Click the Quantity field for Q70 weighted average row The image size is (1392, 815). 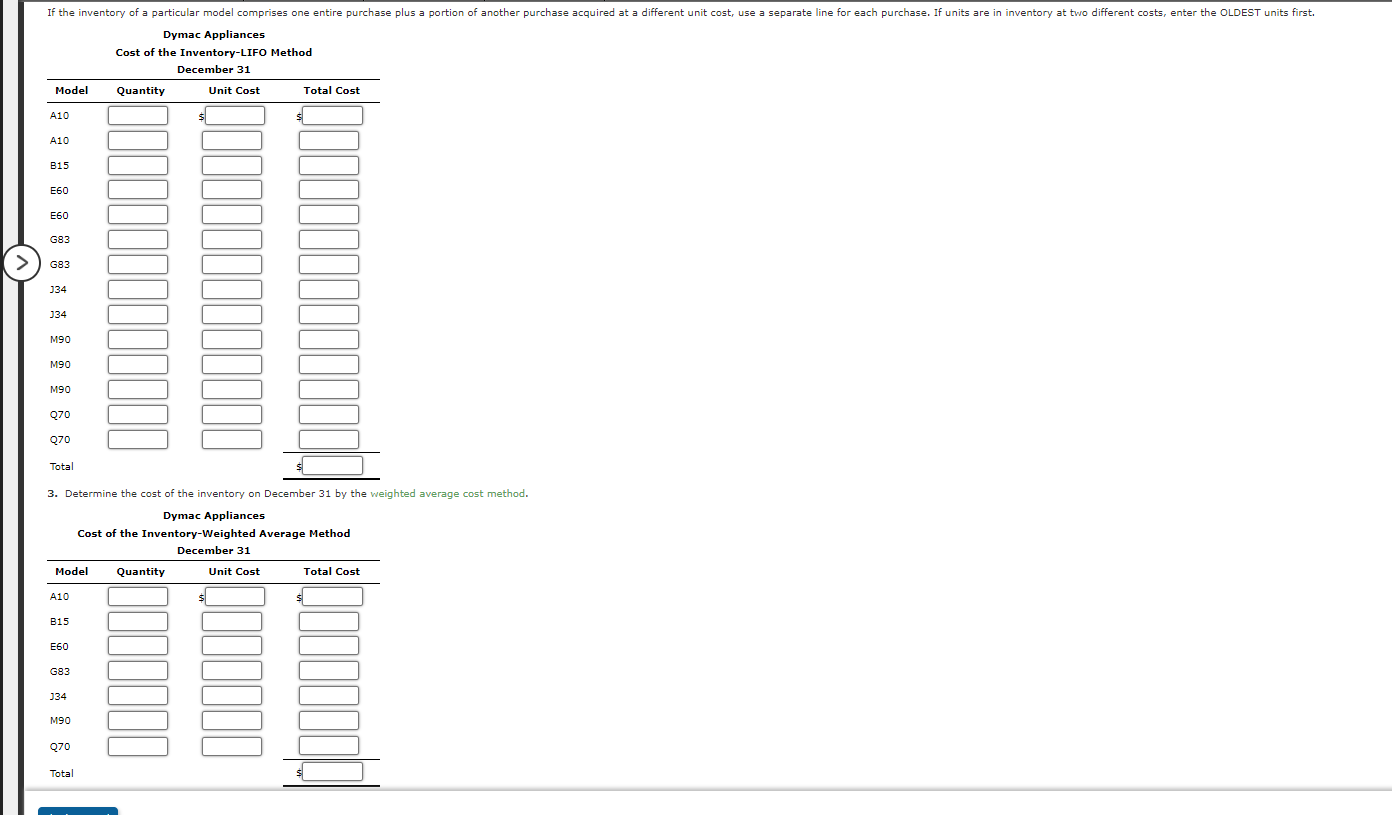137,745
